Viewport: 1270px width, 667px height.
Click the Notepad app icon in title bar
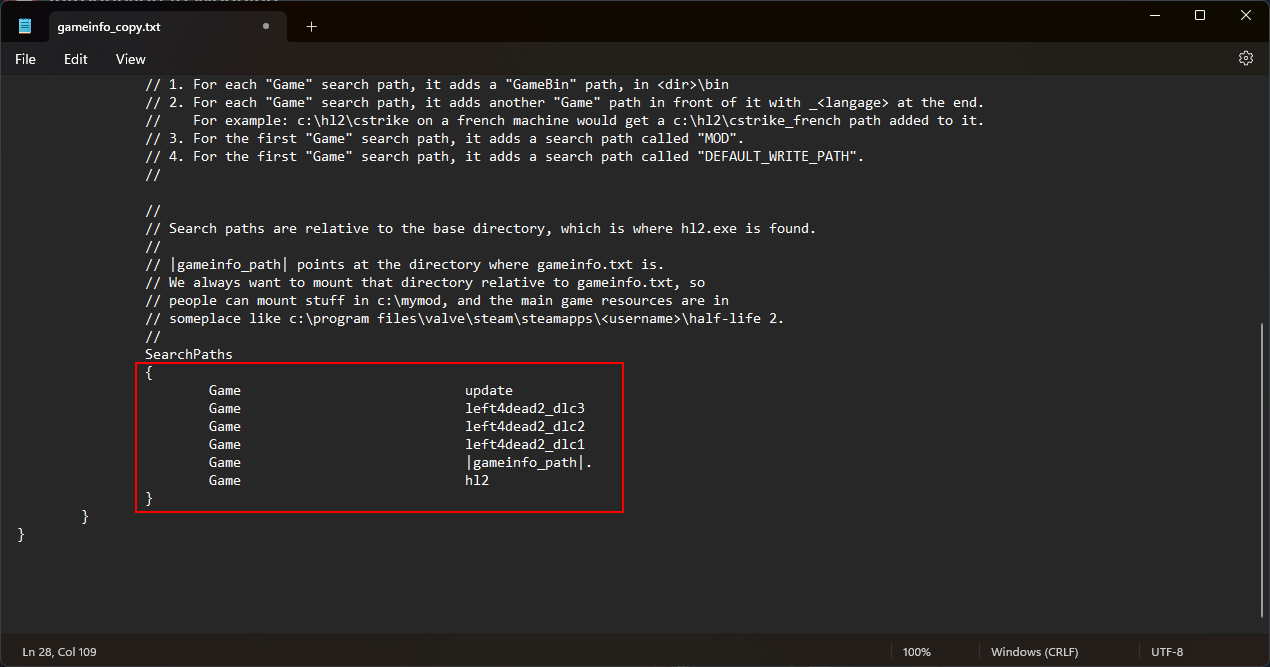pyautogui.click(x=25, y=27)
